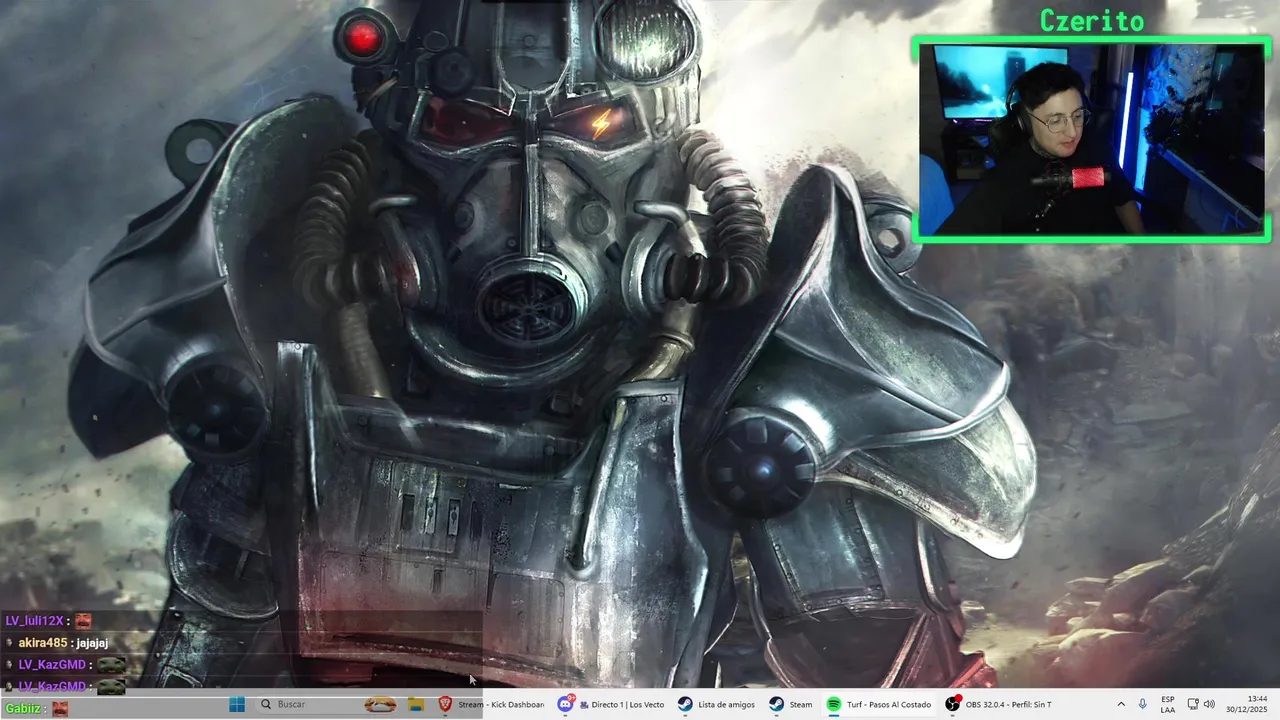
Task: Click the sandwich search highlight icon
Action: click(x=380, y=704)
